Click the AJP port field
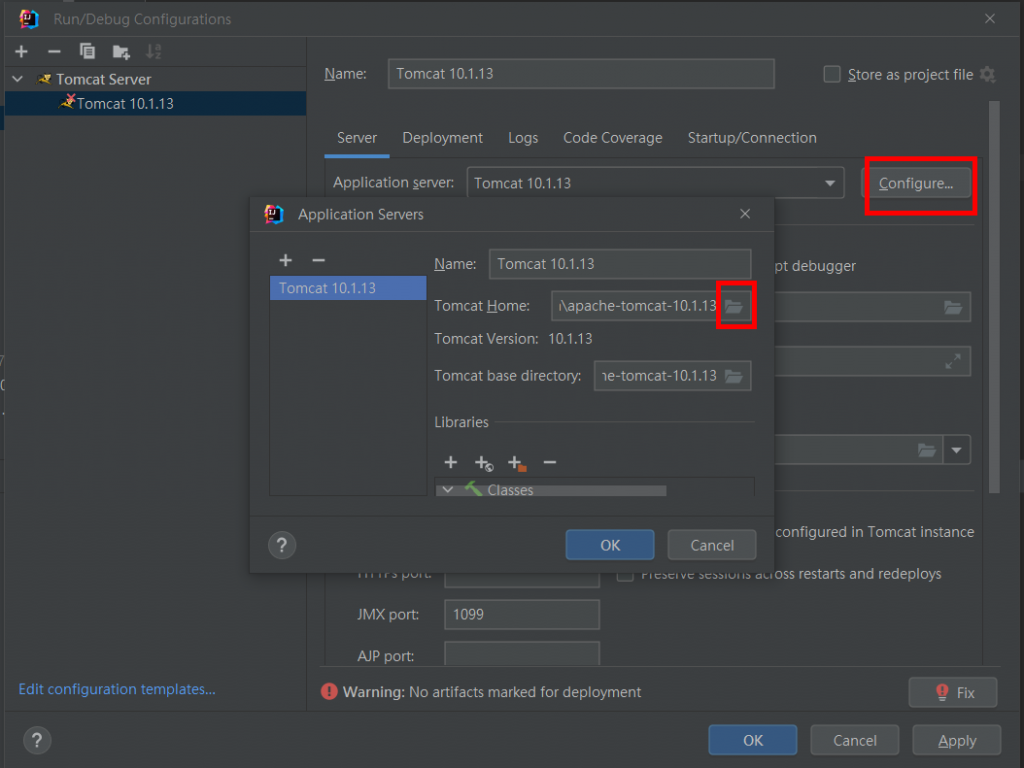Viewport: 1024px width, 768px height. [x=522, y=653]
